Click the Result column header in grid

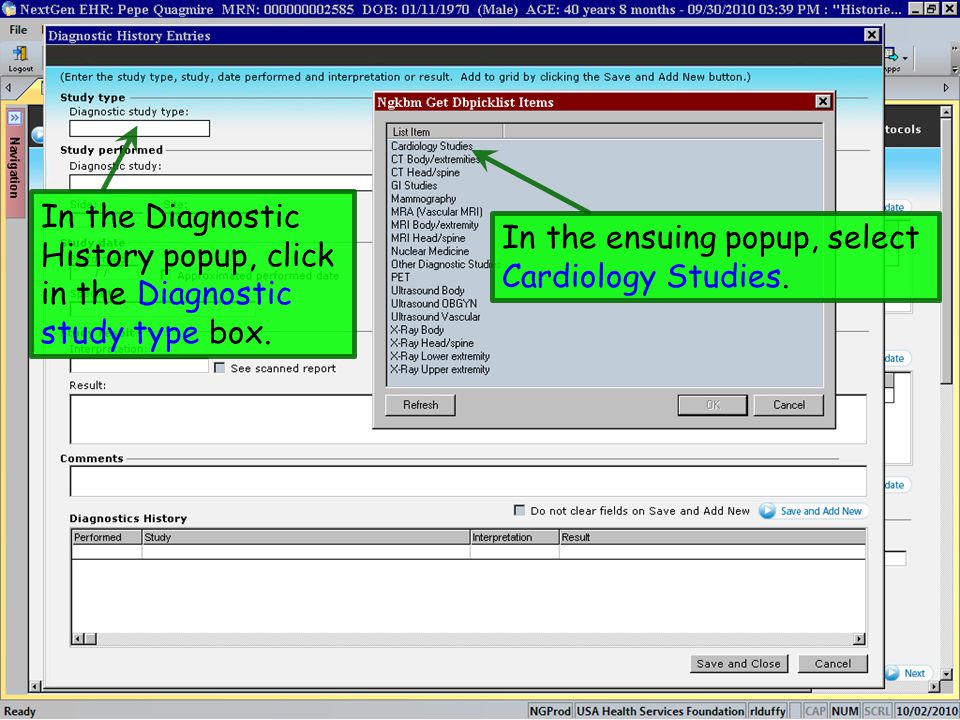click(712, 537)
